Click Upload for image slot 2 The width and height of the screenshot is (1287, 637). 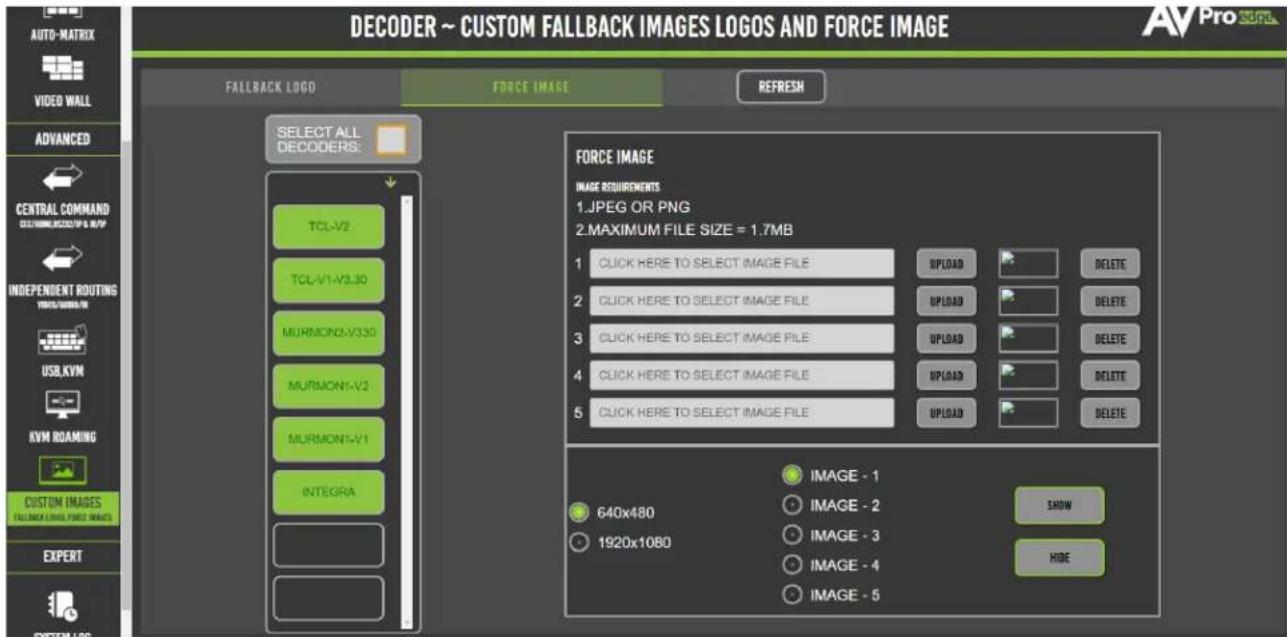pyautogui.click(x=946, y=302)
